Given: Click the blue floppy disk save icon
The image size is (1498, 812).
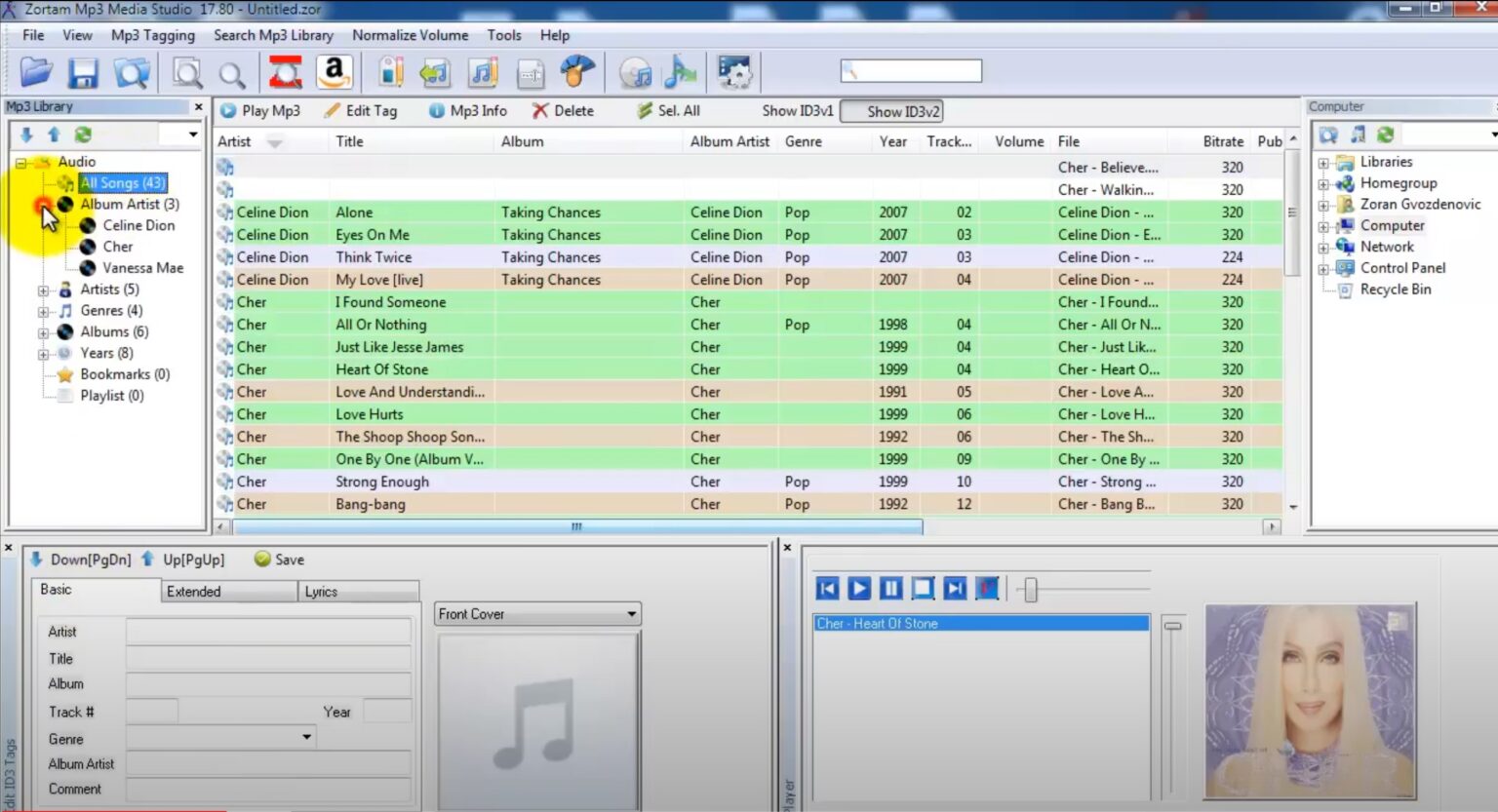Looking at the screenshot, I should (x=83, y=73).
